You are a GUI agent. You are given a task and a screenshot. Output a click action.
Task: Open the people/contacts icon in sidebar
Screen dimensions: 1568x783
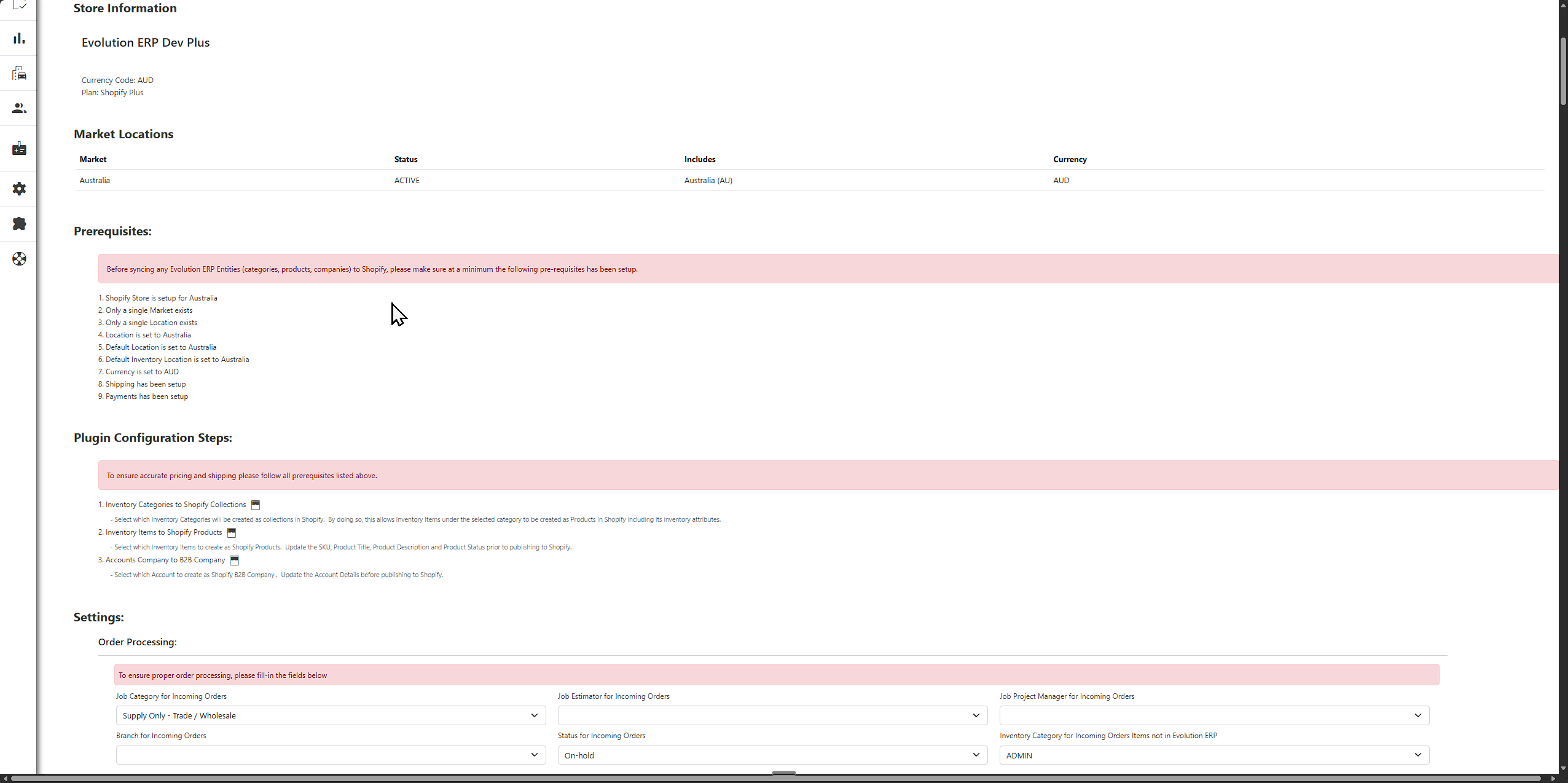click(x=19, y=108)
